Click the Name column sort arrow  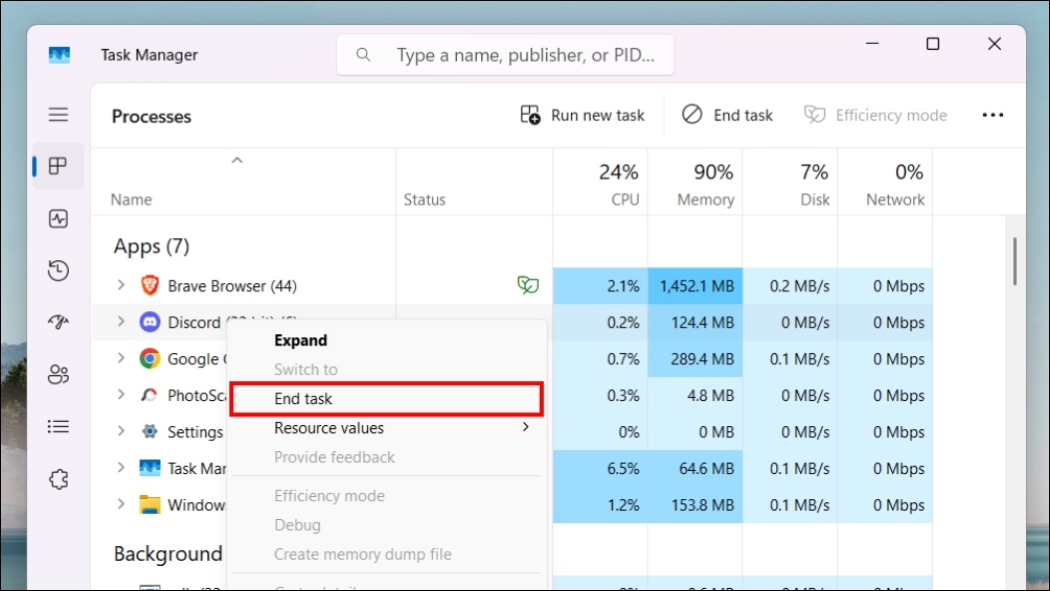[x=237, y=159]
